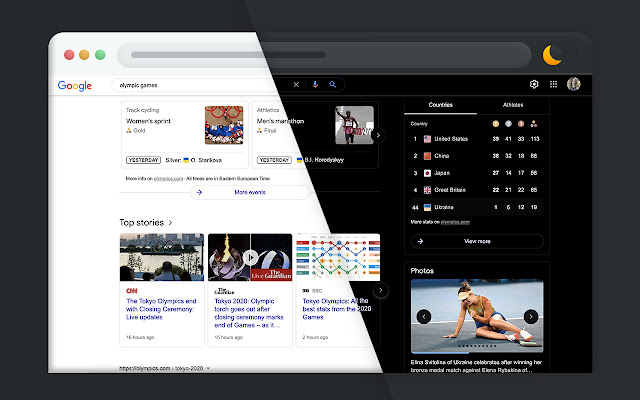The image size is (640, 400).
Task: Open the Men's marathon event card
Action: click(x=315, y=135)
